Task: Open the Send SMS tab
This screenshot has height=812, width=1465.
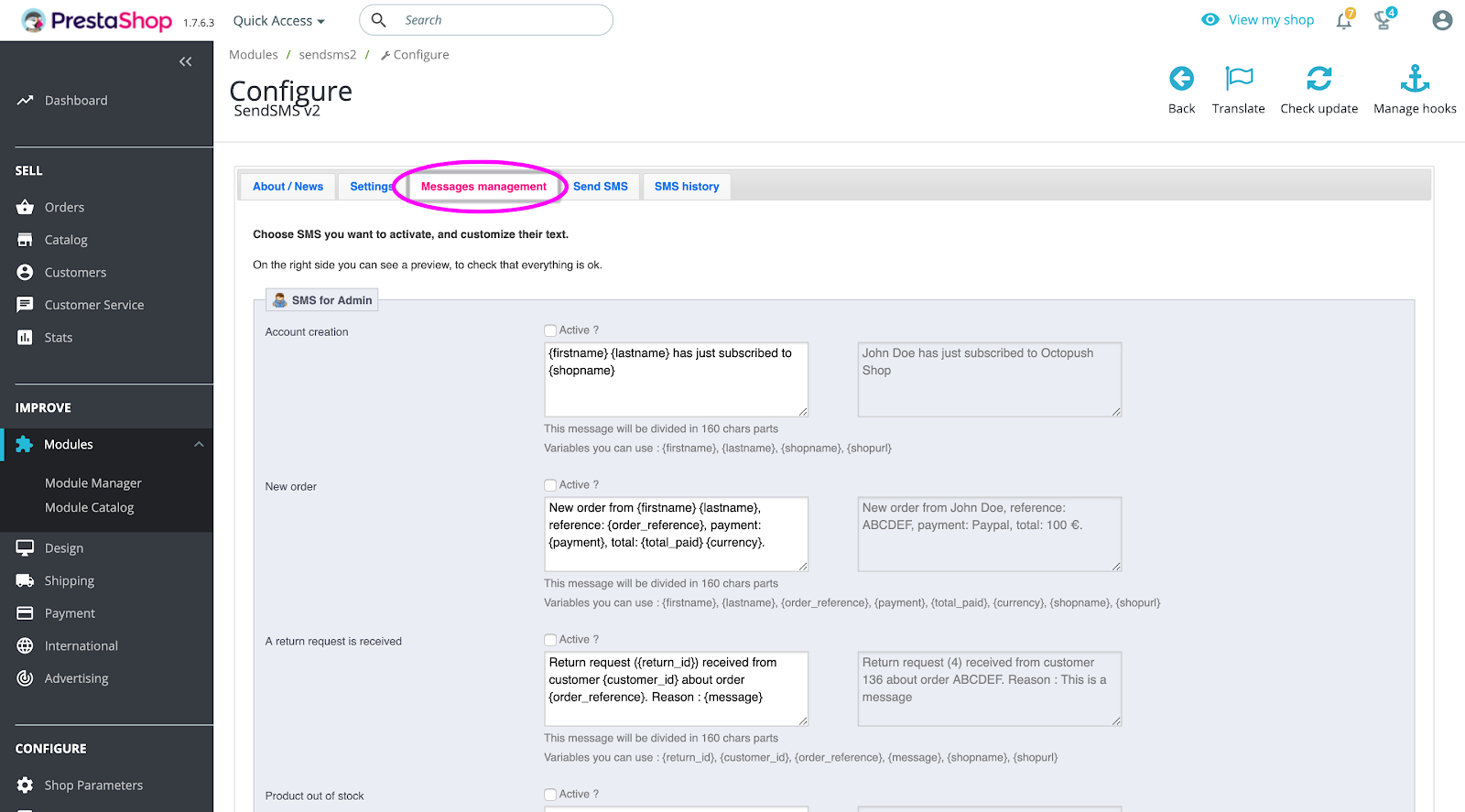Action: 601,187
